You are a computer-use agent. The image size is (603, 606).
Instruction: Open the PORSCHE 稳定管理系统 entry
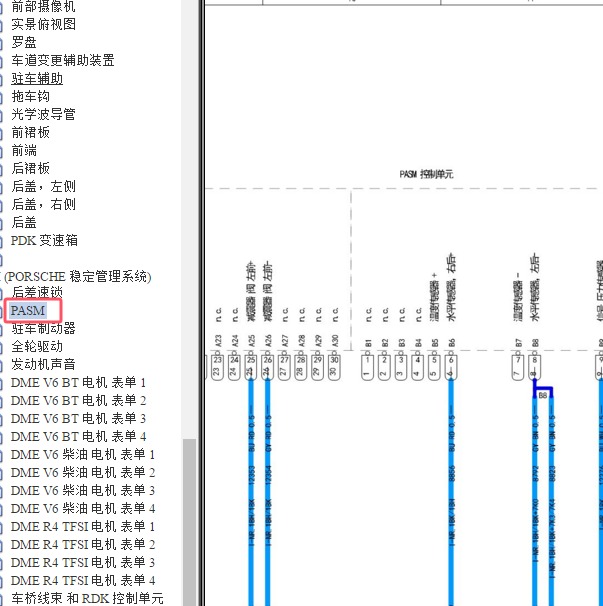click(76, 277)
